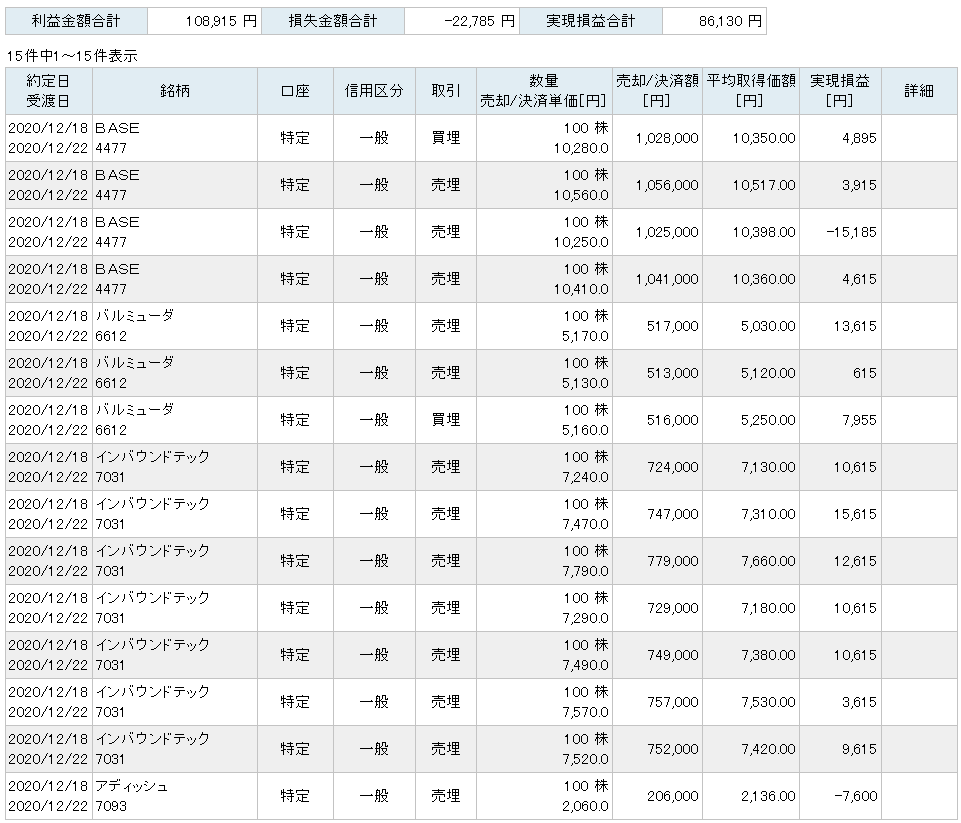
Task: Click the realized profit 15,615 cell
Action: click(x=840, y=514)
